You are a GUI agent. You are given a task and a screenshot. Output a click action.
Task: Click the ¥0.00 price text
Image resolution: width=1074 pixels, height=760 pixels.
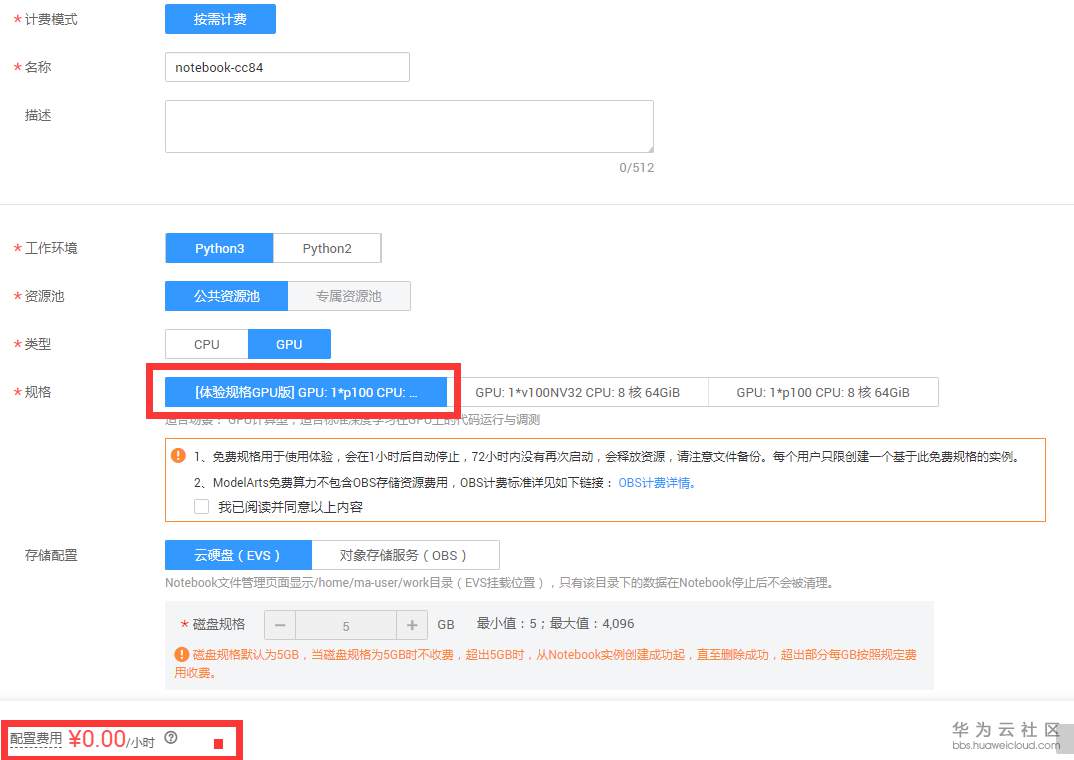(x=97, y=739)
